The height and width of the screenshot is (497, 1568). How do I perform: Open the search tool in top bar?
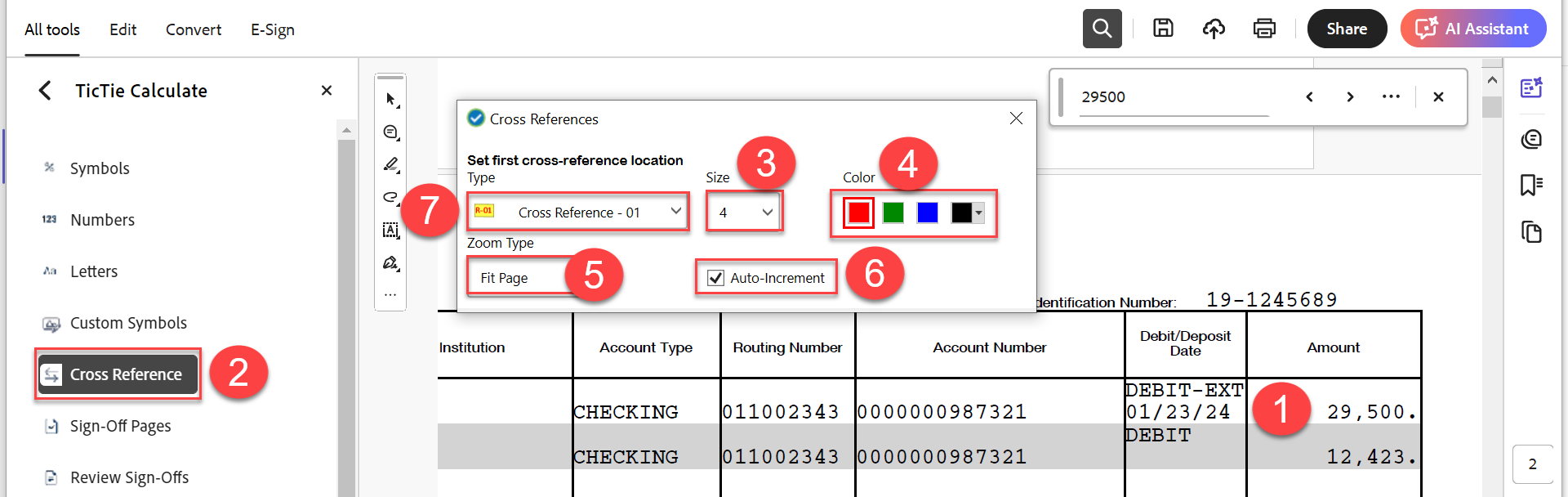point(1102,29)
